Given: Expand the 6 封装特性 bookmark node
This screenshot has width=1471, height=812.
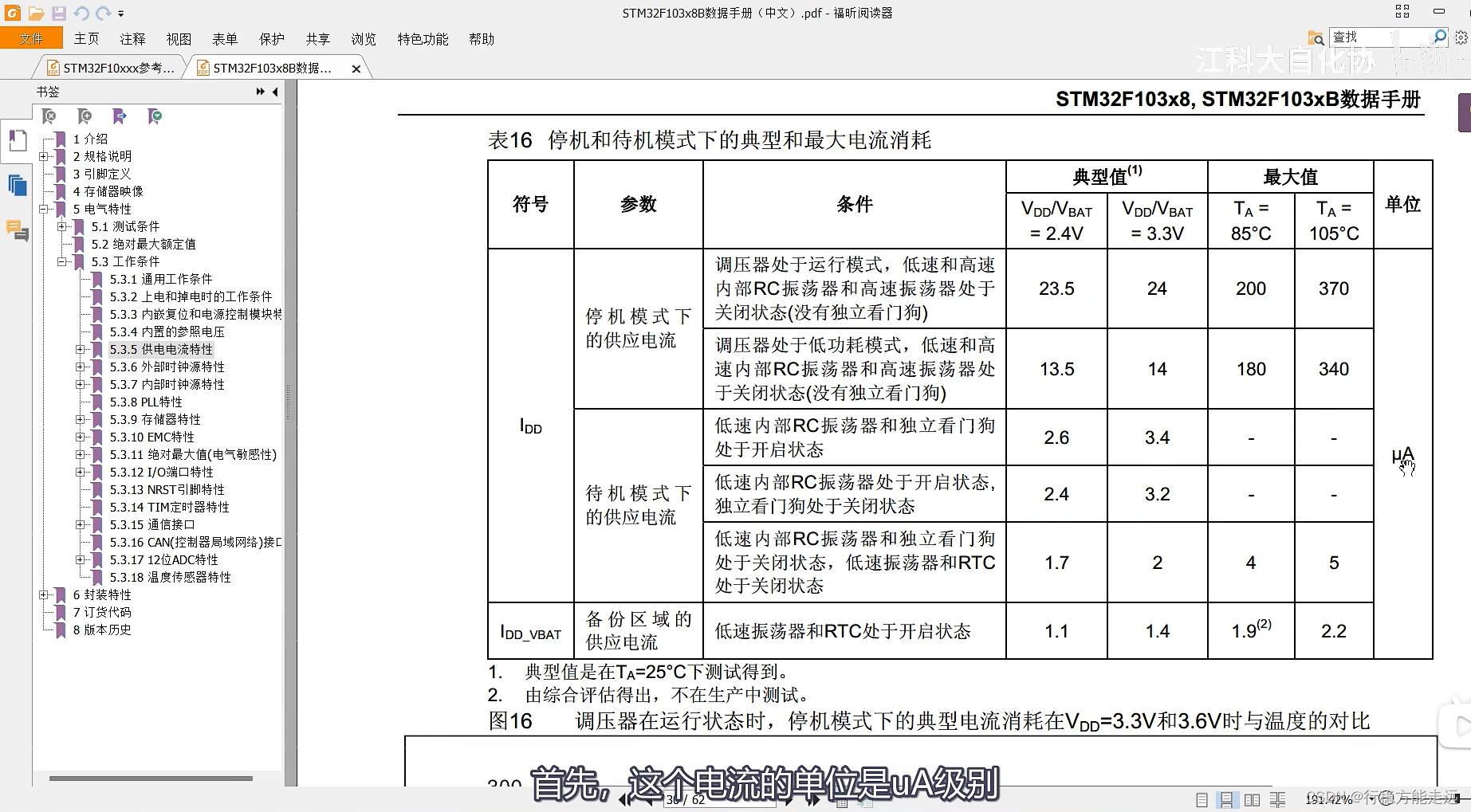Looking at the screenshot, I should [44, 594].
